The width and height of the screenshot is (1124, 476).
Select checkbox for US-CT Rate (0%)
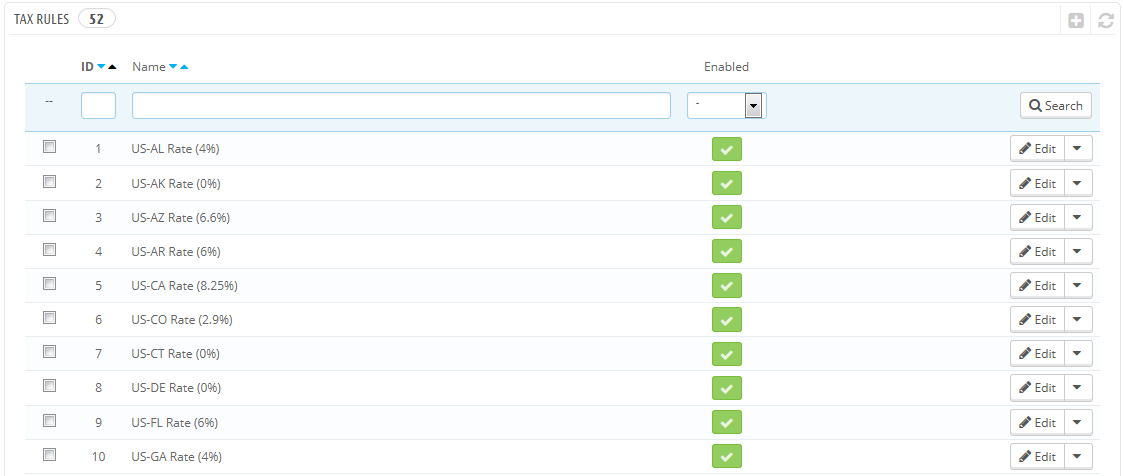coord(49,351)
